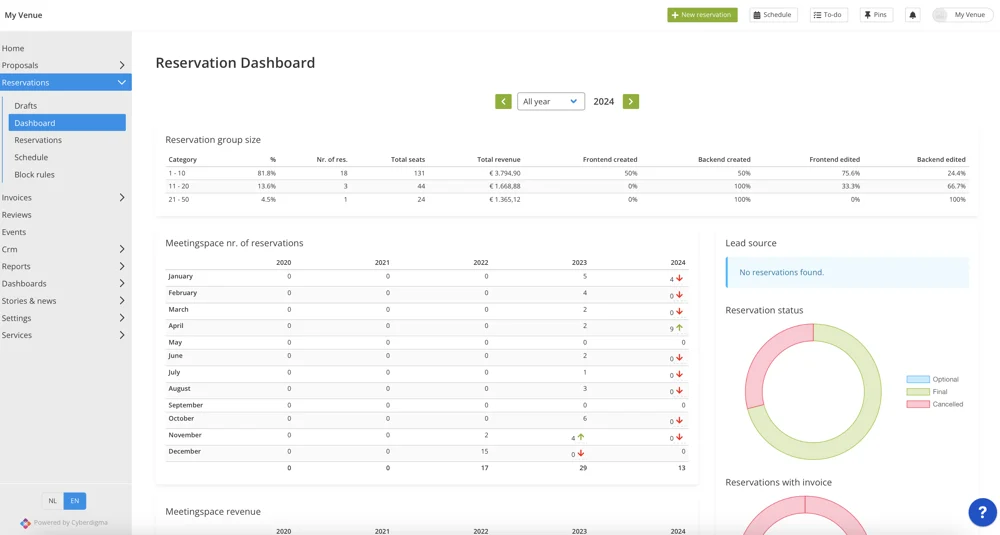
Task: Click the red down arrow in August 2024
Action: (679, 391)
